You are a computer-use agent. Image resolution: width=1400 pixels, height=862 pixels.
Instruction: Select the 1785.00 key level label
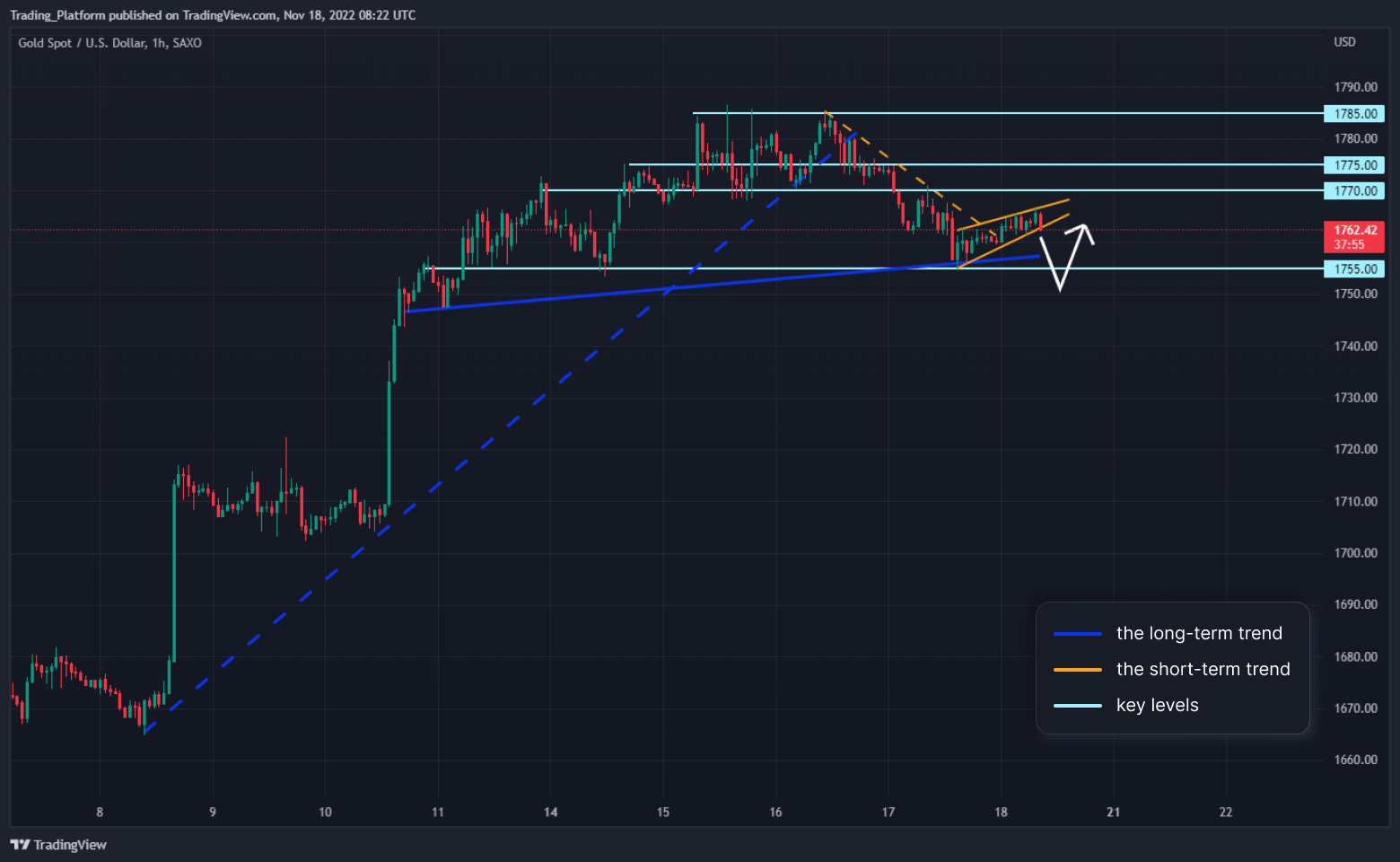1354,114
